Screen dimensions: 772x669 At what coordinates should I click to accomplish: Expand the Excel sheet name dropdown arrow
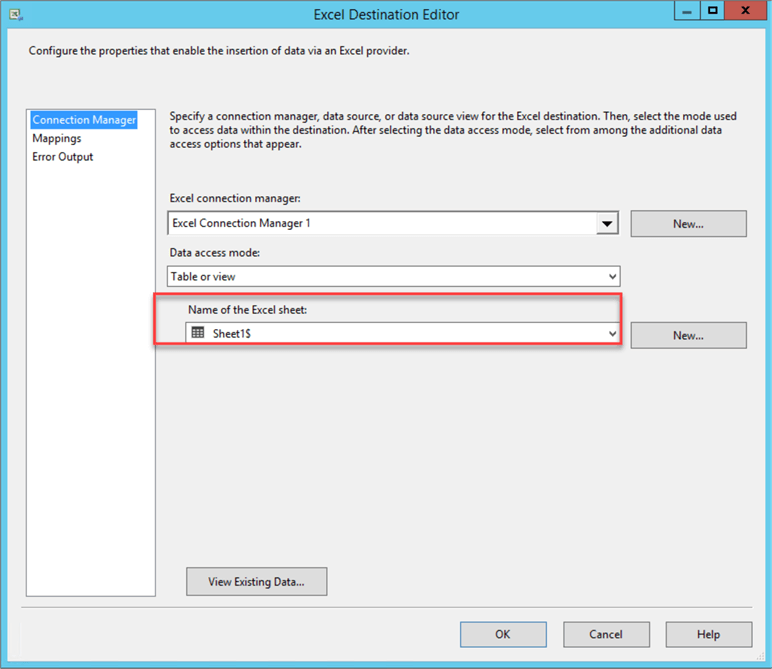tap(612, 334)
